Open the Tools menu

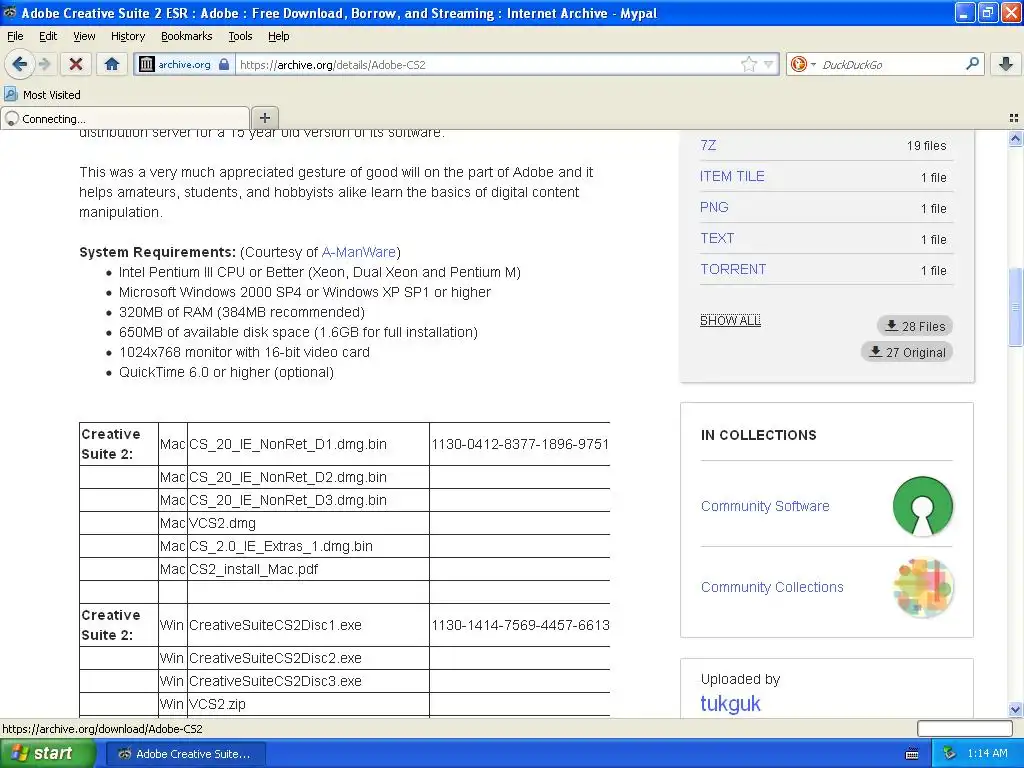[x=240, y=37]
